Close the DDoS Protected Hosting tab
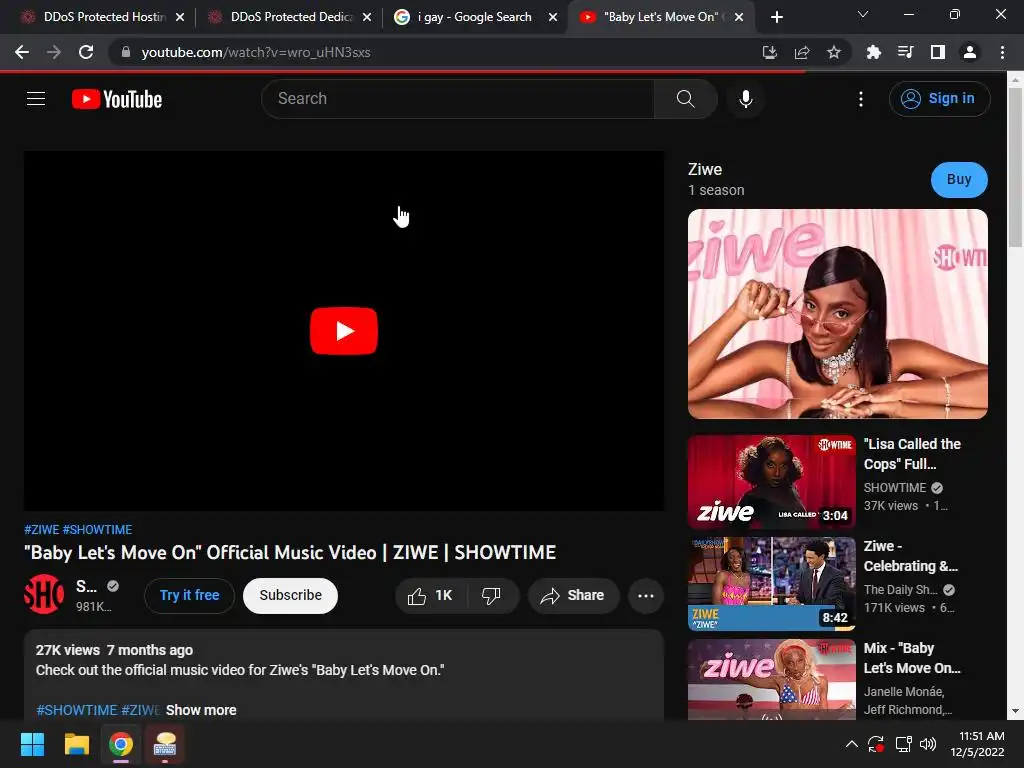The width and height of the screenshot is (1024, 768). (x=180, y=17)
